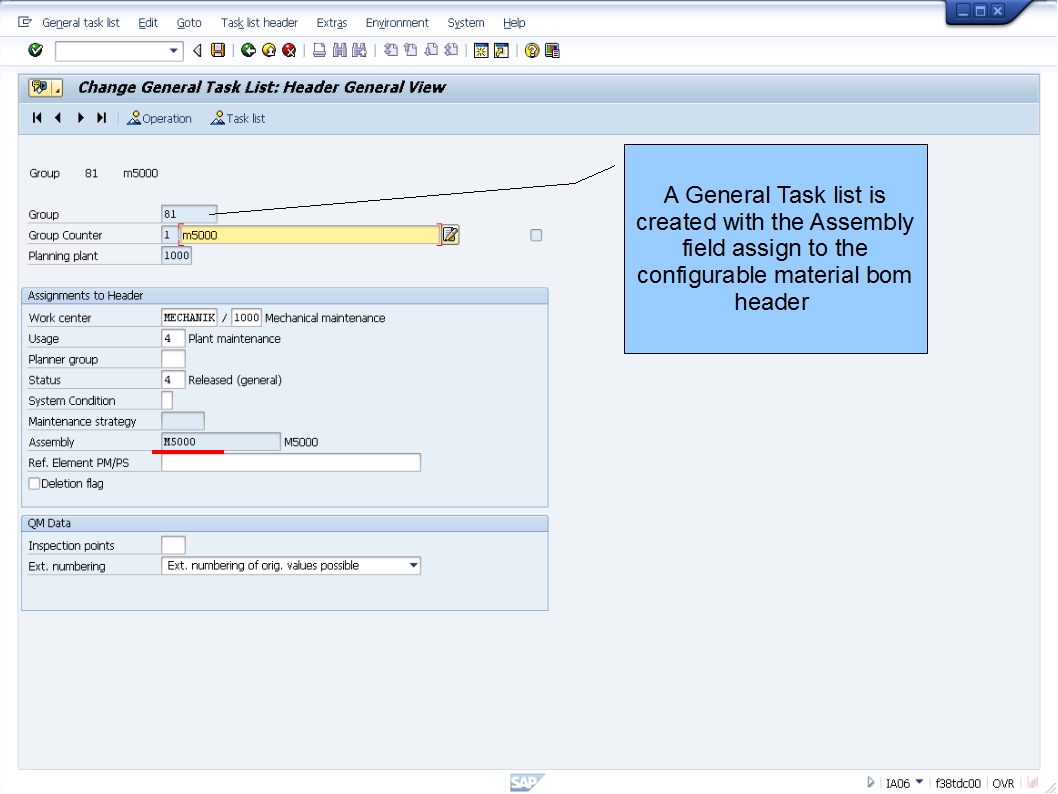Click the Save icon in the toolbar
Screen dimensions: 1058x794
217,50
